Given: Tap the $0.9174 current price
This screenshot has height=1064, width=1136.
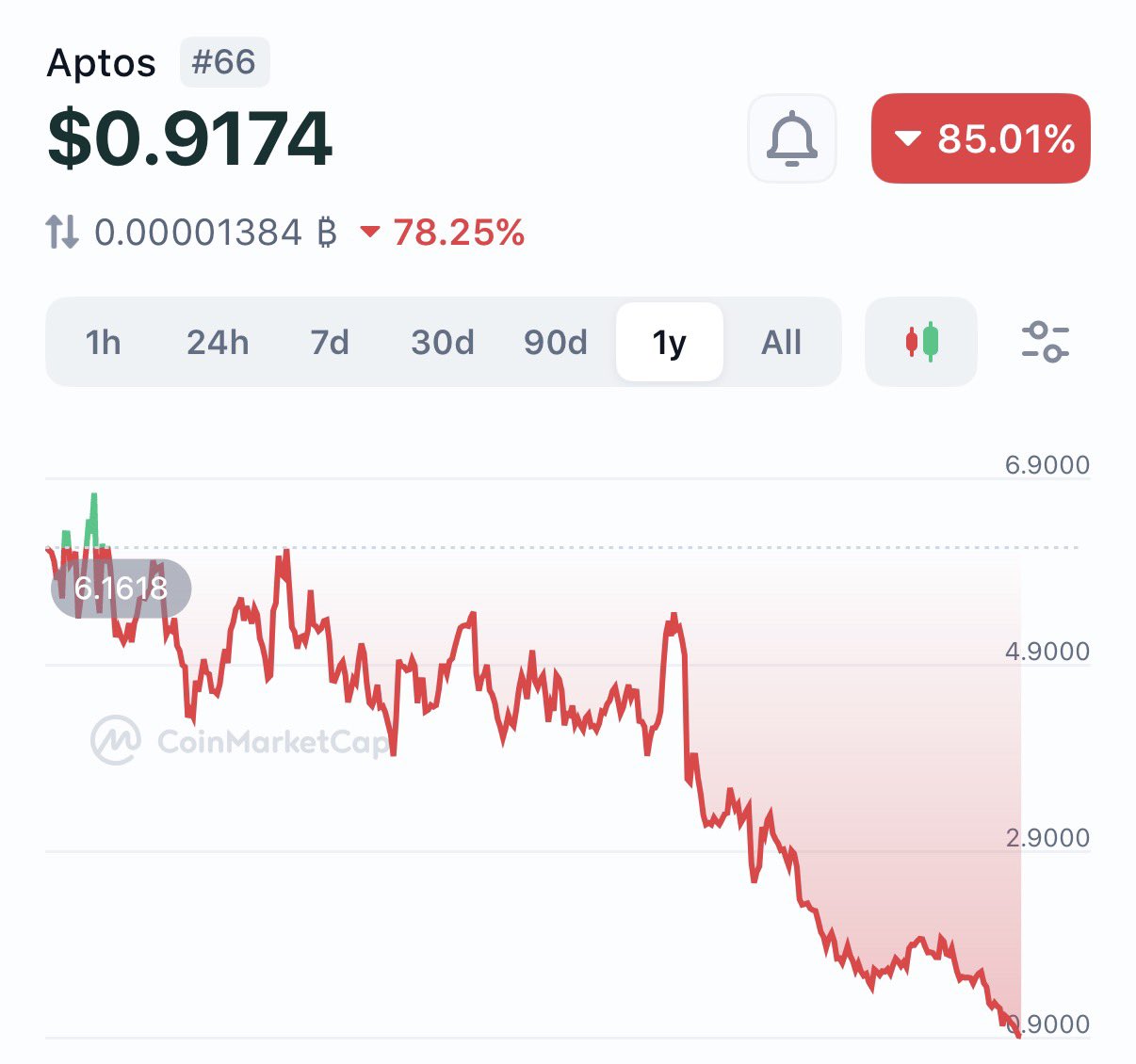Looking at the screenshot, I should pos(189,139).
